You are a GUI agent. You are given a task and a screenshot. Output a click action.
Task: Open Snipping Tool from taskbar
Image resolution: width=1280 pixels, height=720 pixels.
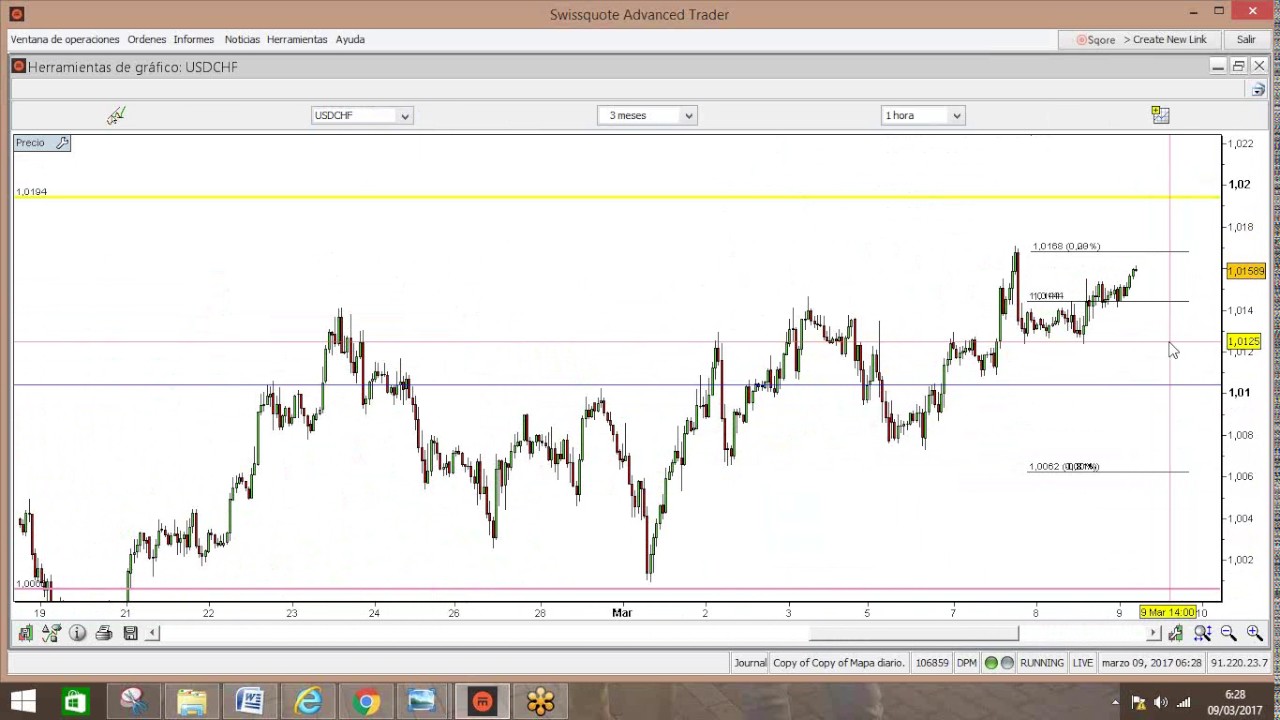pos(133,702)
